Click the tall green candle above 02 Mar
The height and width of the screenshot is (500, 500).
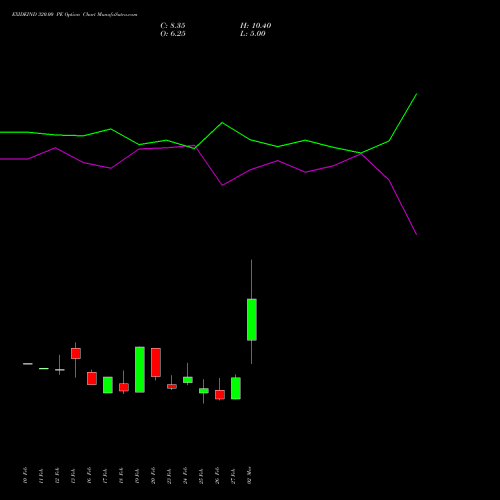tap(252, 320)
